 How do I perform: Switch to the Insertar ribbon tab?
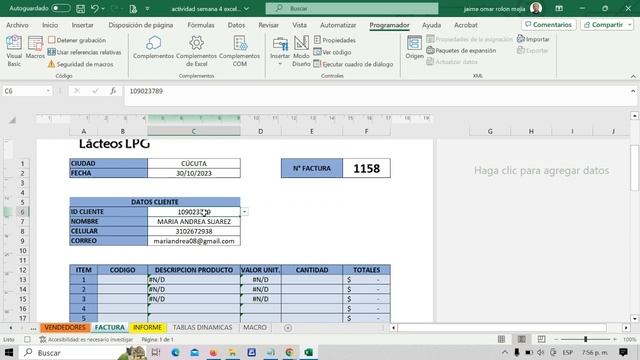pyautogui.click(x=82, y=25)
